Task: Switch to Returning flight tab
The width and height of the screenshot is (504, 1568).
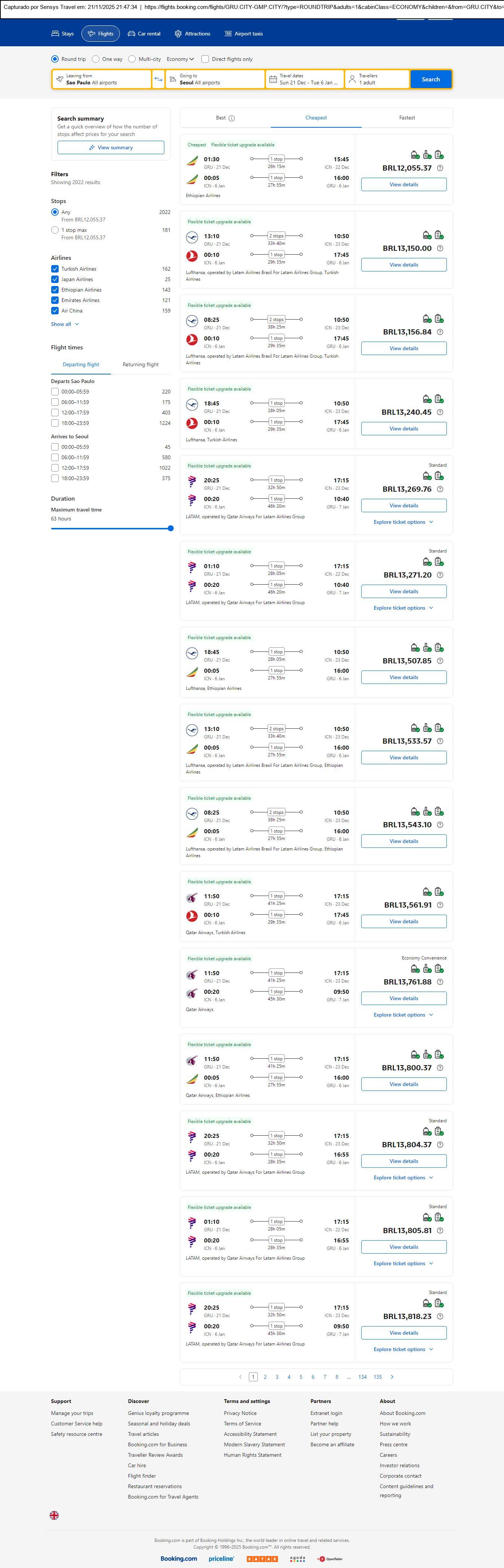Action: [x=140, y=365]
